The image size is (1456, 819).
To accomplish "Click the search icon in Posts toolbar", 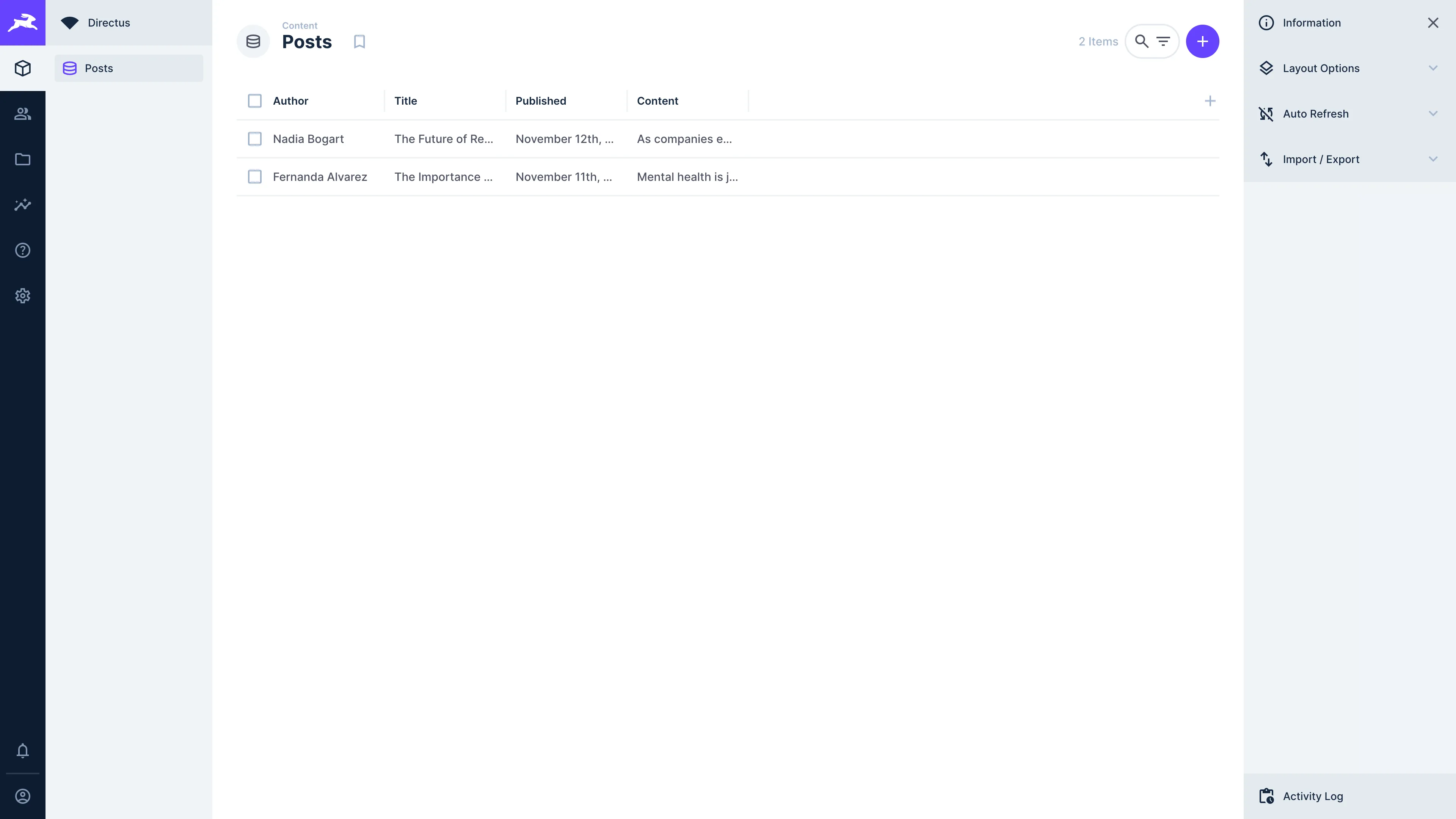I will tap(1141, 41).
